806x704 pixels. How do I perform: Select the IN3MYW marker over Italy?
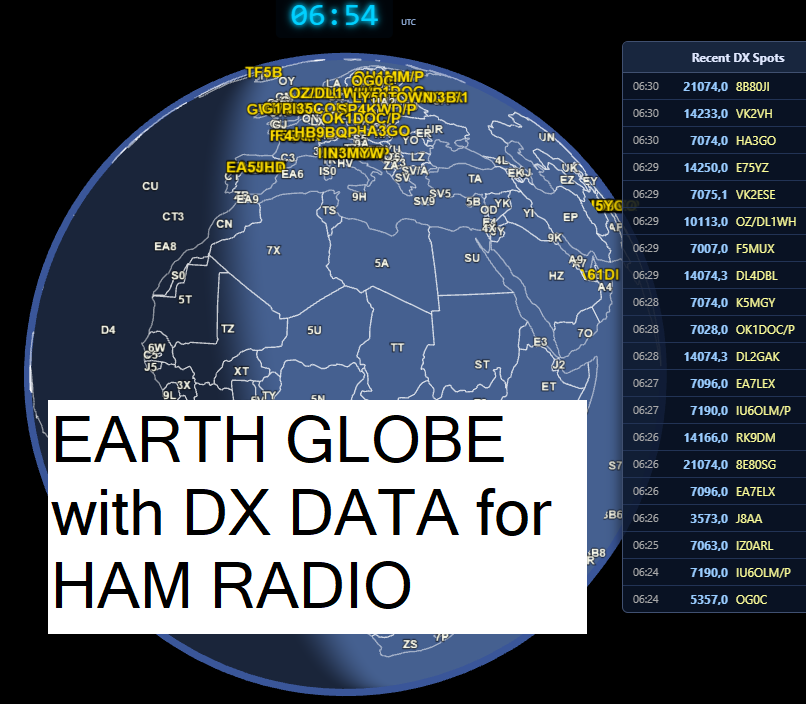click(352, 154)
